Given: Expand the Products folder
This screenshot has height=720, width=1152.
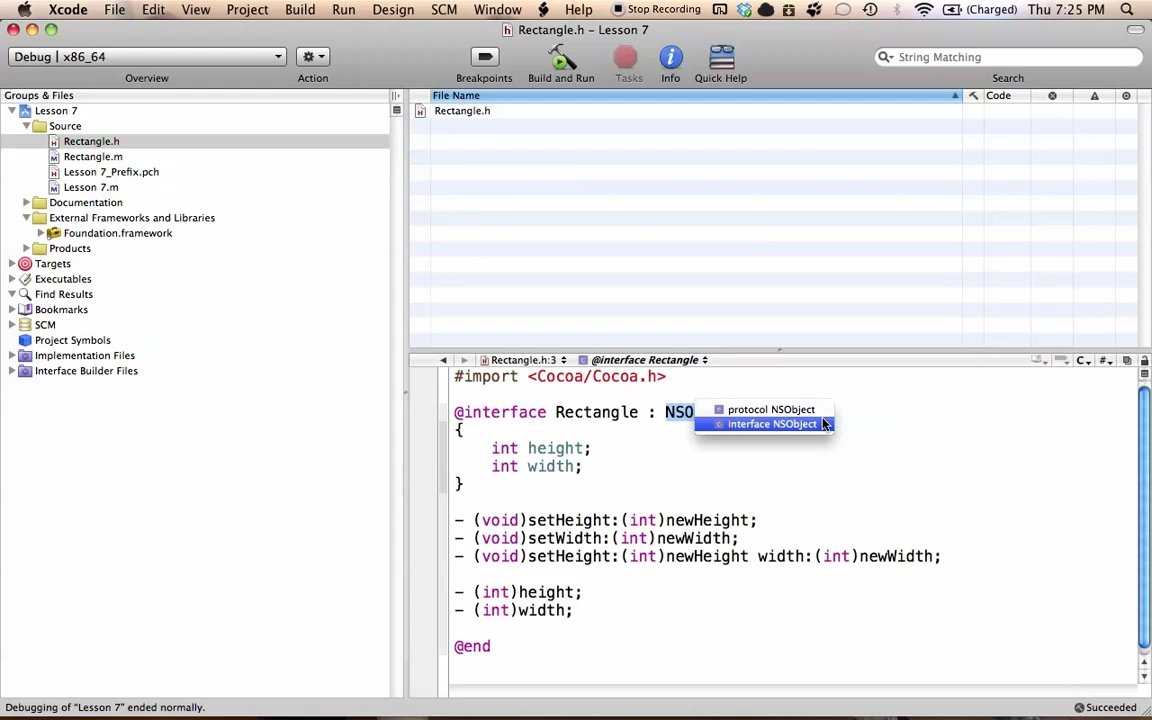Looking at the screenshot, I should coord(26,248).
